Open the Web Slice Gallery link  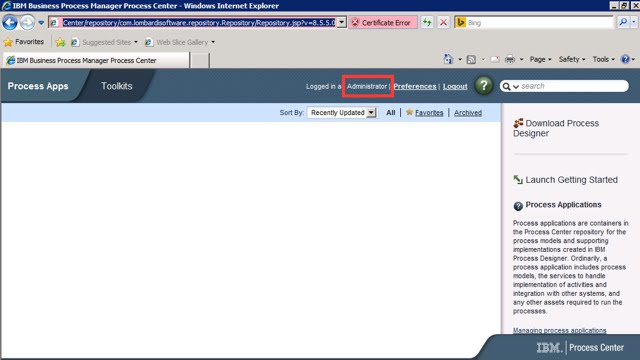[180, 42]
